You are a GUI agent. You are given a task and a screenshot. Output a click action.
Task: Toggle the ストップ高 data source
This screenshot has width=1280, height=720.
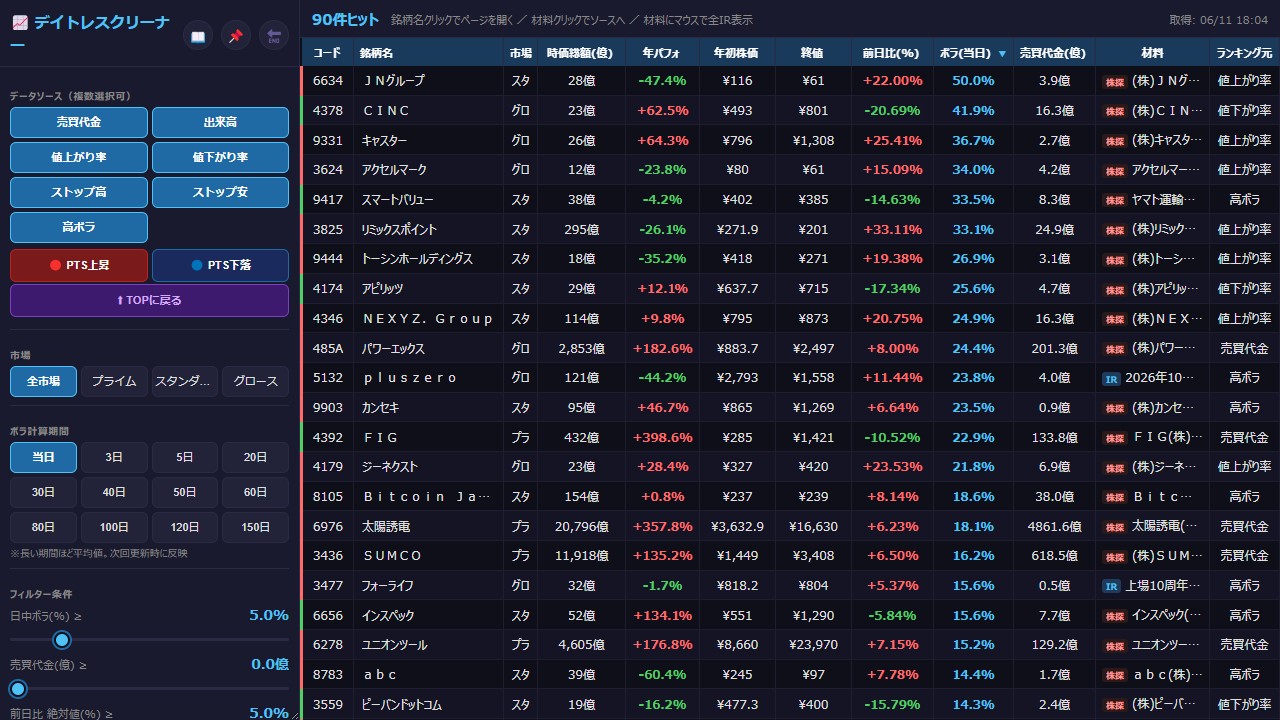pyautogui.click(x=79, y=192)
